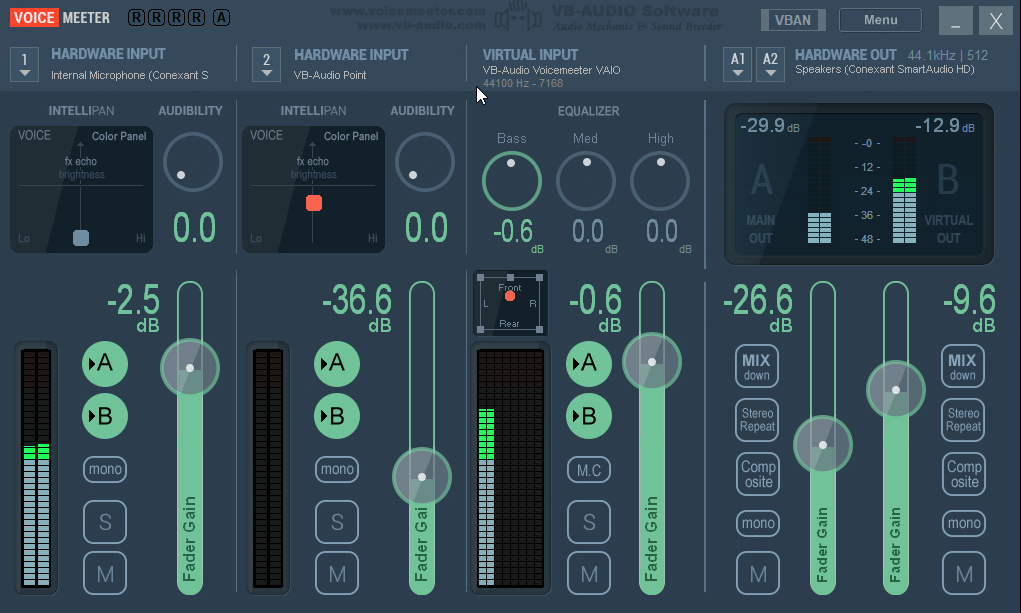Click the VB-Audio Voicemeeter VAIO label
The image size is (1021, 613).
[x=551, y=70]
